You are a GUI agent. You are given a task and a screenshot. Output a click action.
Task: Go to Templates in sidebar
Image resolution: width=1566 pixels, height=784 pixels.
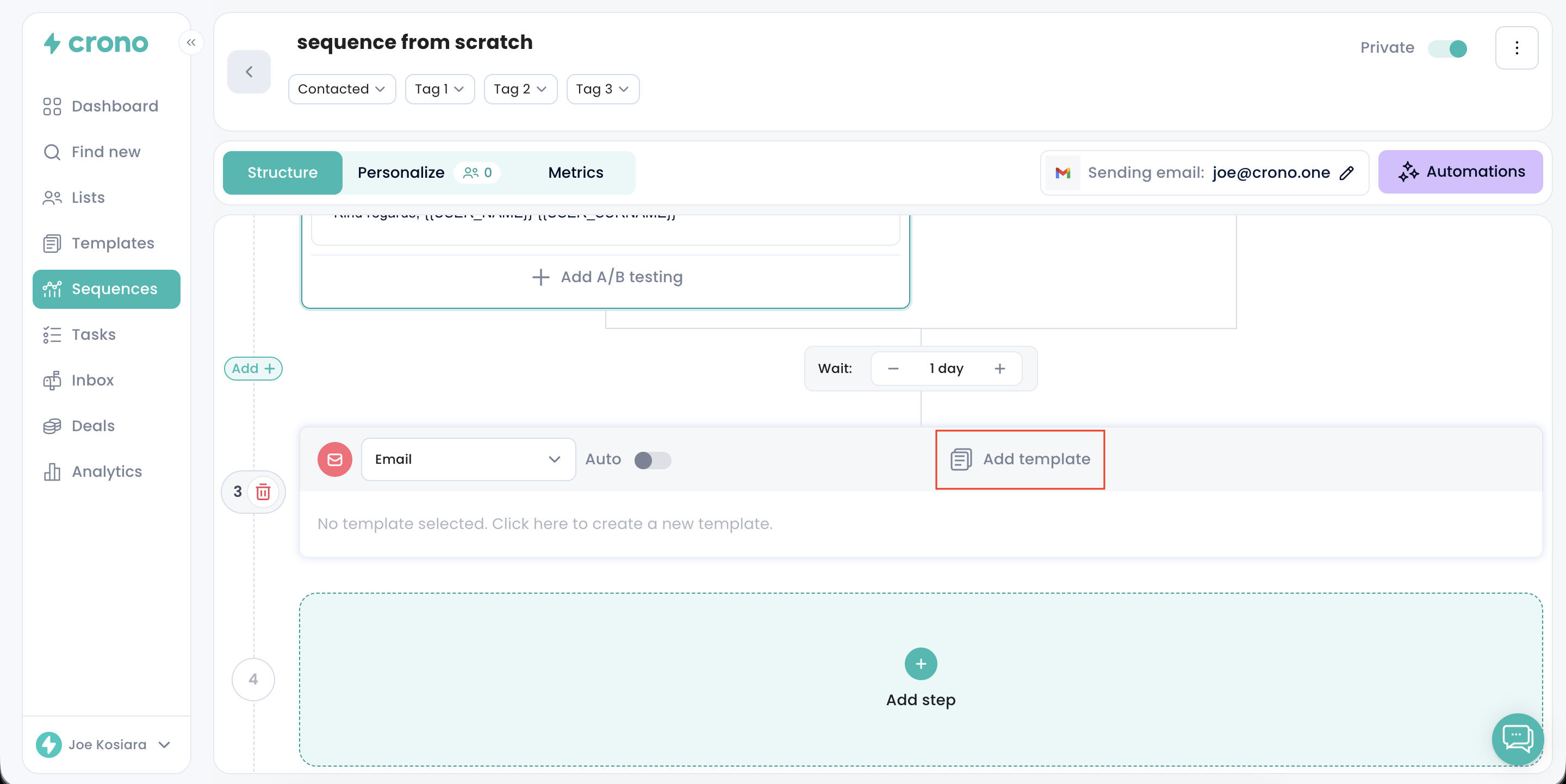[x=113, y=243]
